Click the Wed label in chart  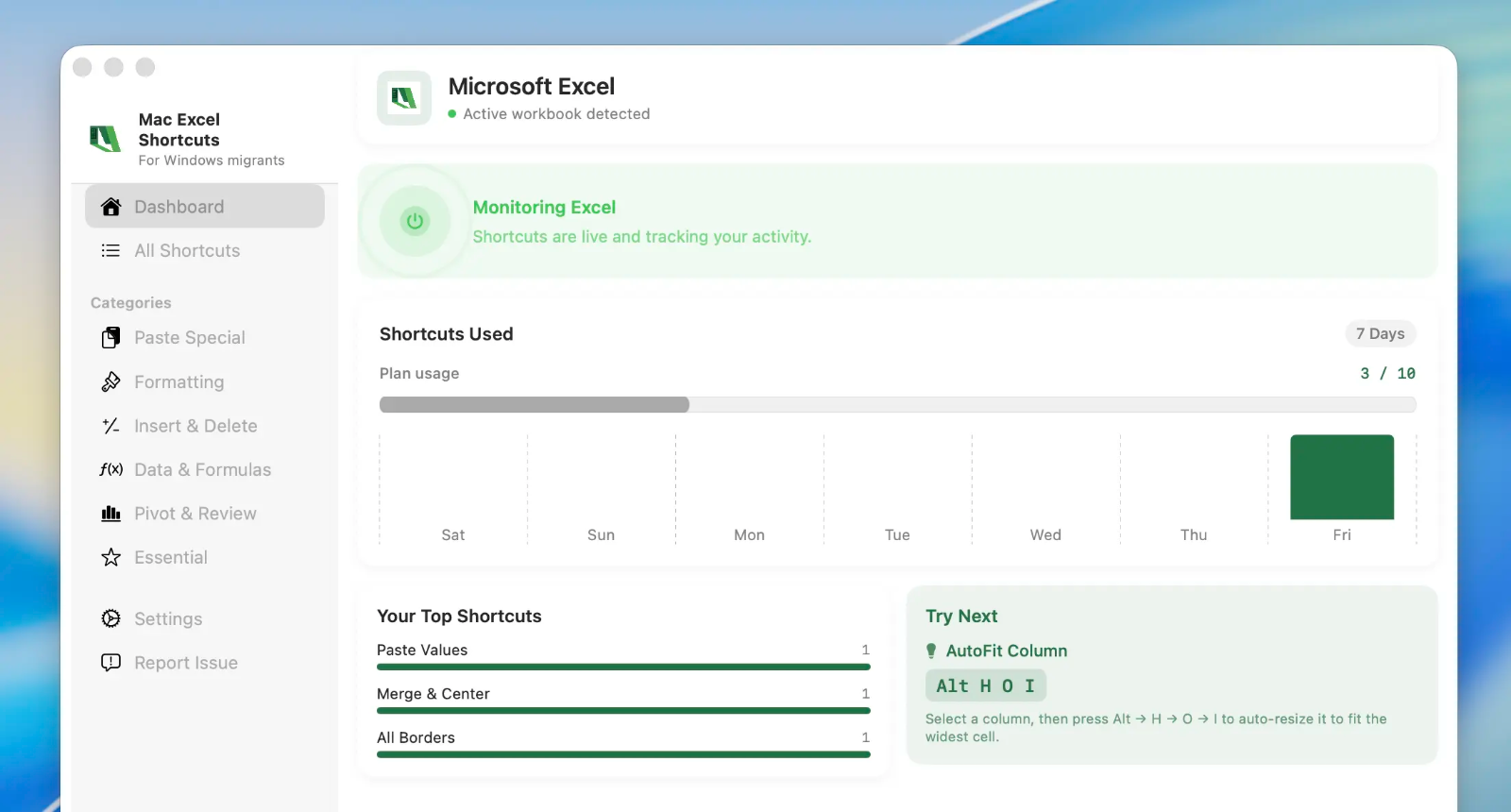click(1045, 534)
